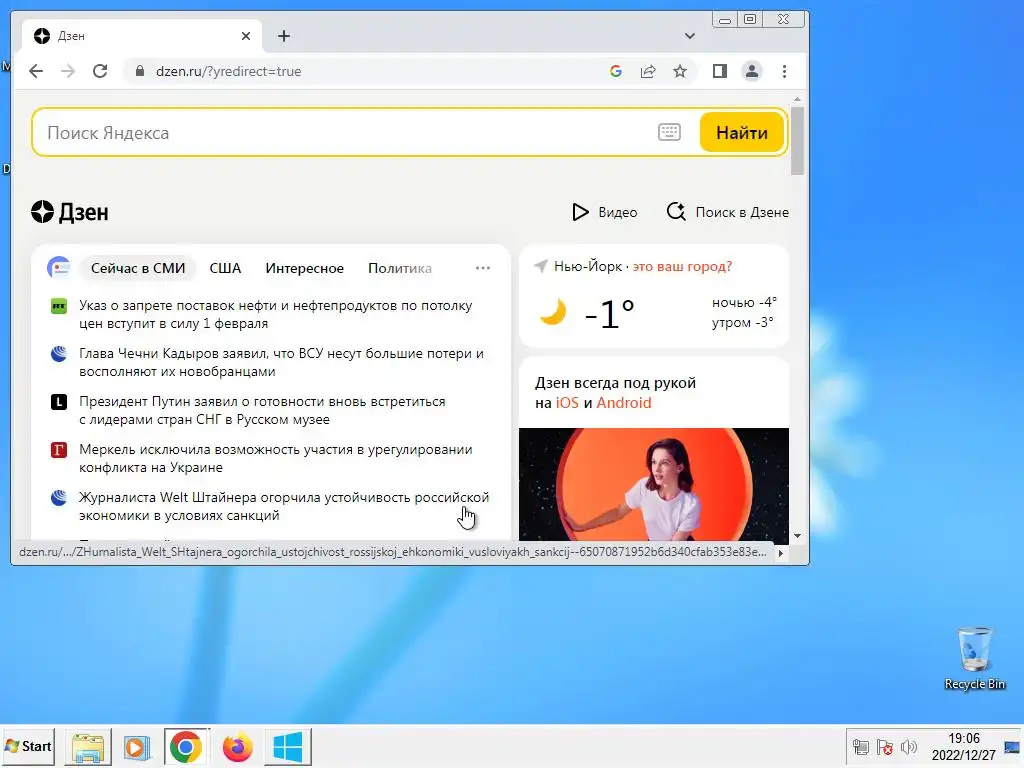This screenshot has width=1024, height=768.
Task: Select the Сейчас в СМИ tab
Action: (x=138, y=268)
